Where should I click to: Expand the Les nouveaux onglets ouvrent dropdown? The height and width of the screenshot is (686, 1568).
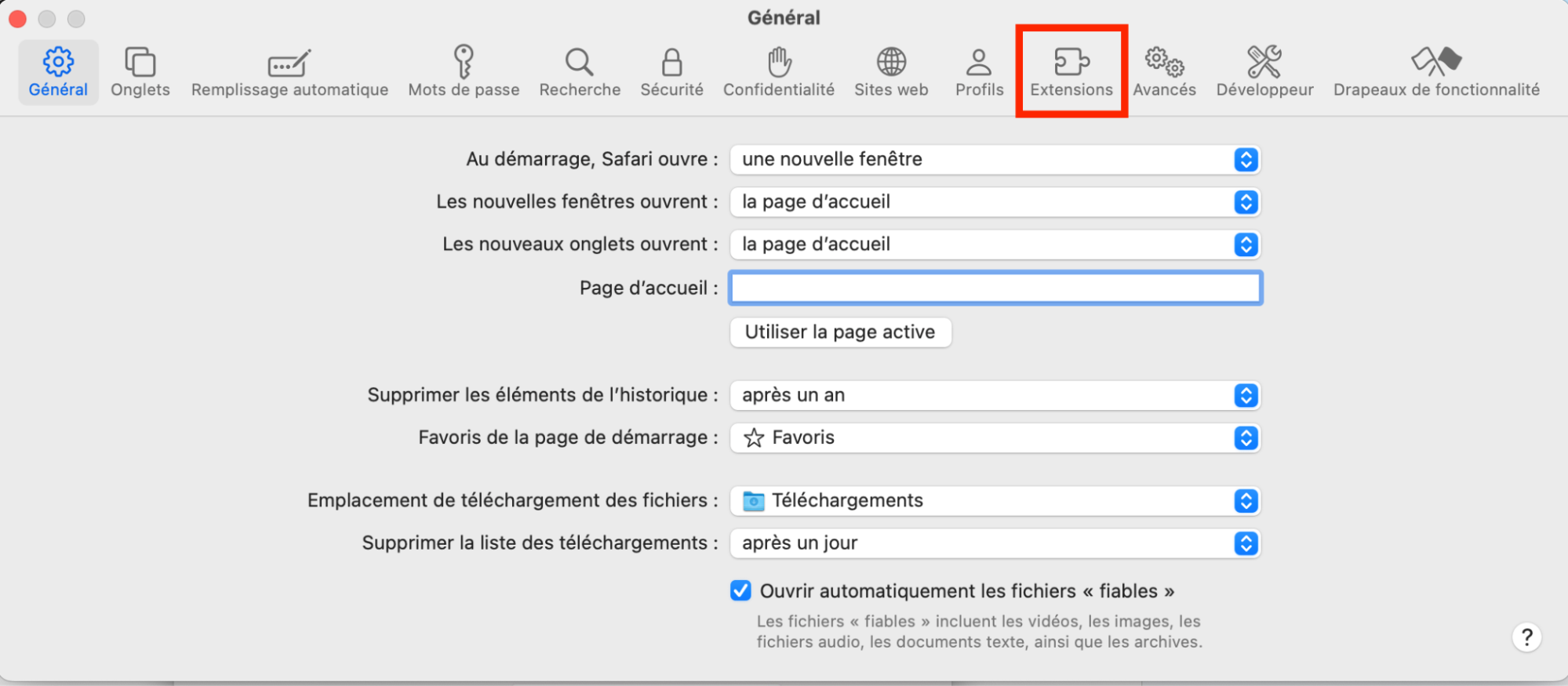point(995,244)
